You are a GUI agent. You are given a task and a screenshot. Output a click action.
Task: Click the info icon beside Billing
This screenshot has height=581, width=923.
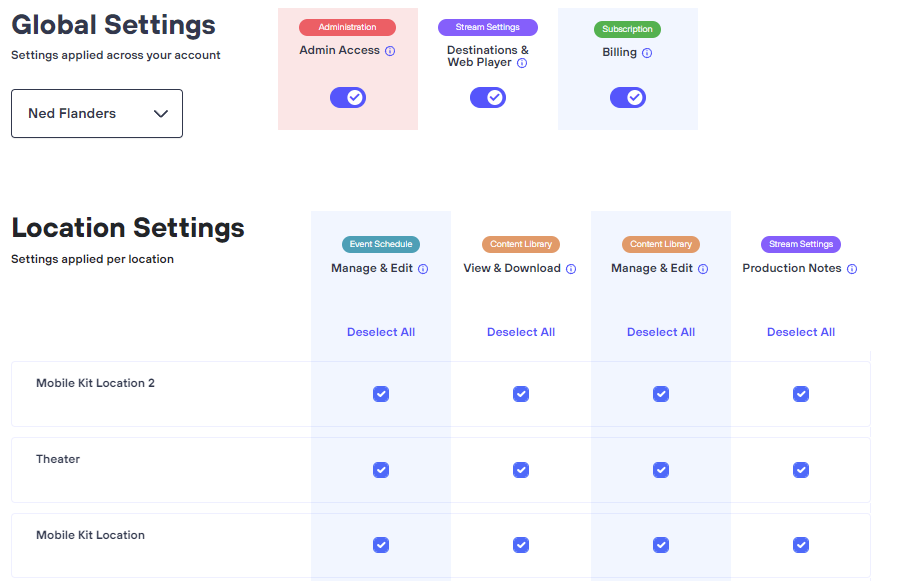(647, 53)
